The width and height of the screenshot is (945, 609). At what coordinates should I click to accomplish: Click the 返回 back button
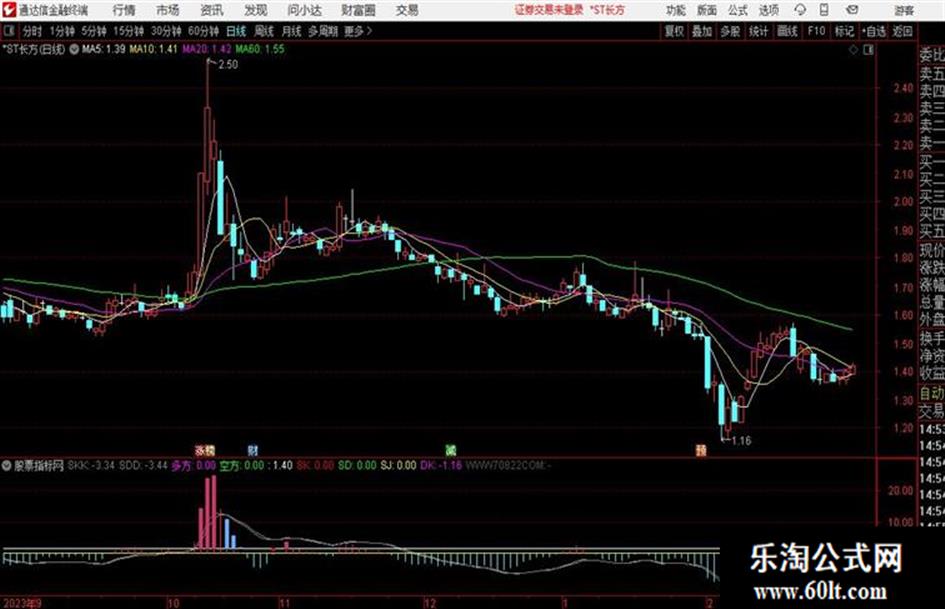pyautogui.click(x=902, y=31)
